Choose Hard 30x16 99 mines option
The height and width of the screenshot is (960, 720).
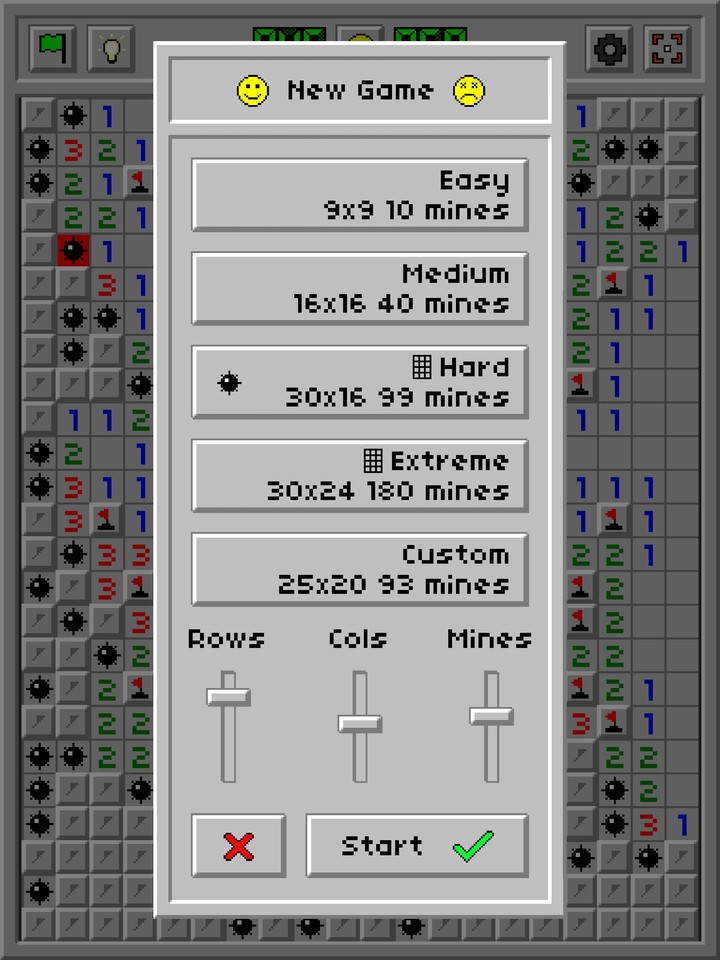coord(360,382)
